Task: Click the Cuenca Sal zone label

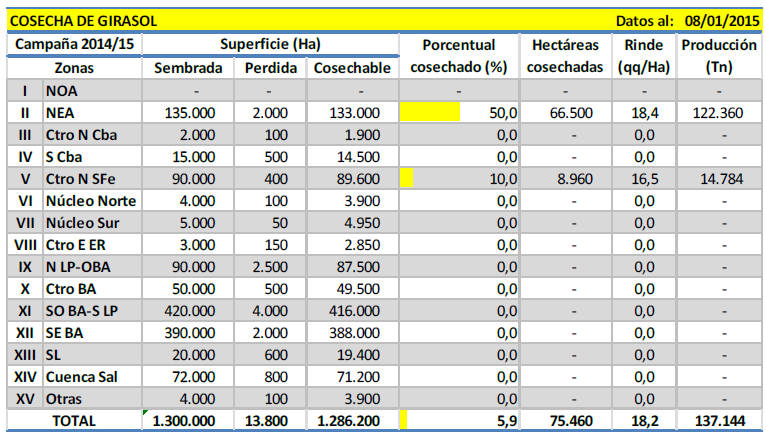Action: (x=83, y=377)
